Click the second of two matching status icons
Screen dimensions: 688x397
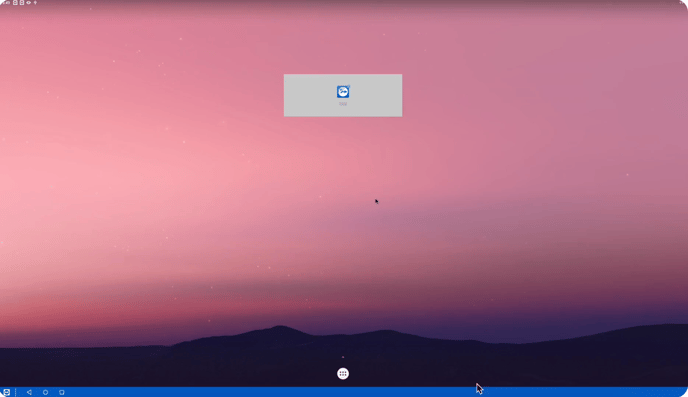pos(22,3)
